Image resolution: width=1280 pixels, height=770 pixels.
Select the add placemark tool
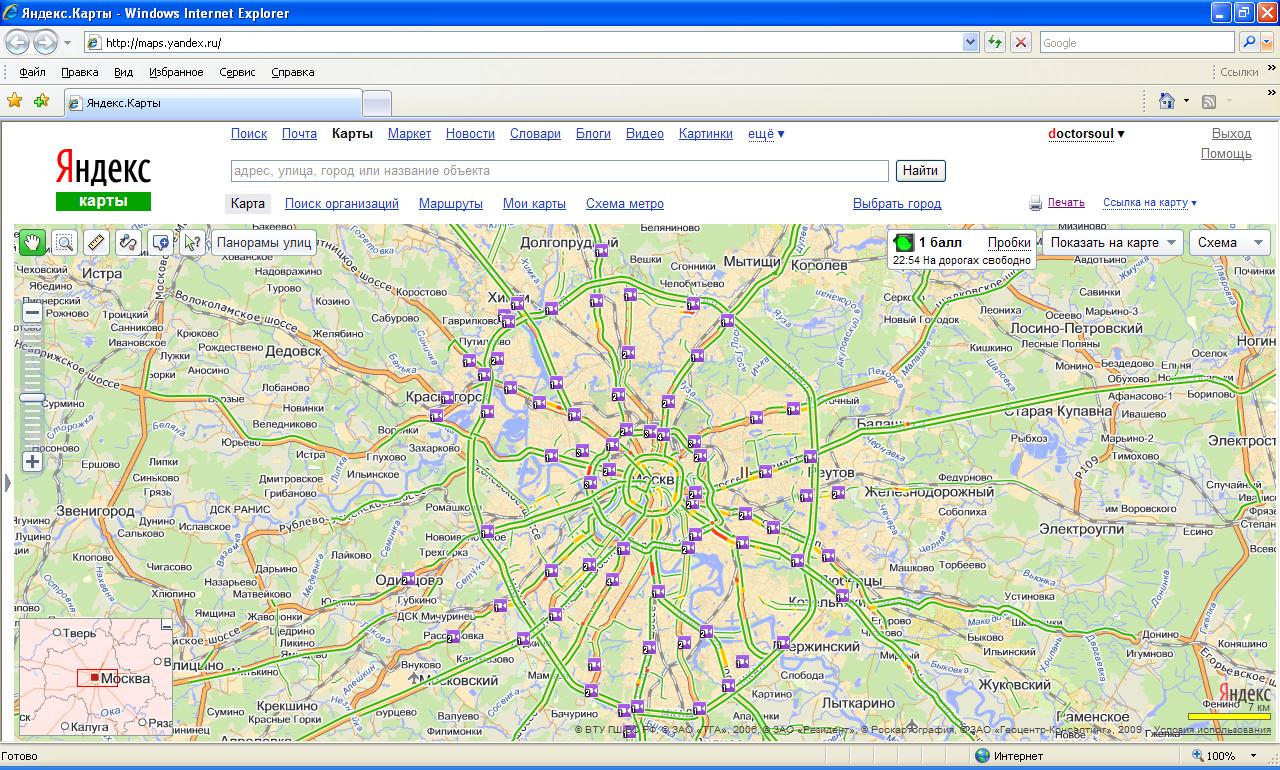pyautogui.click(x=160, y=242)
